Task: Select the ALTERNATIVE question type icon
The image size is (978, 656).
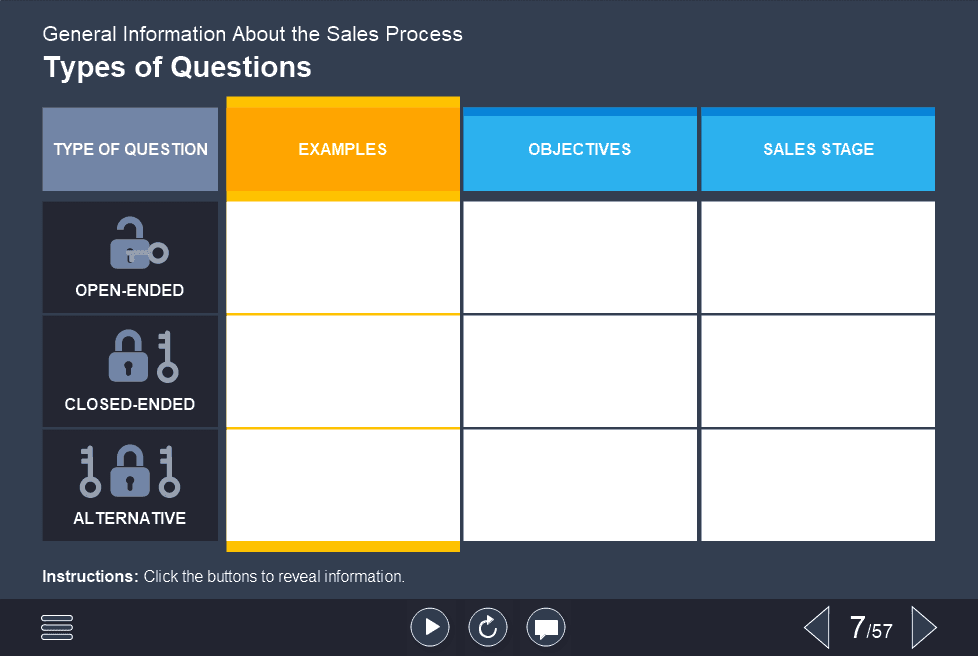Action: [129, 470]
